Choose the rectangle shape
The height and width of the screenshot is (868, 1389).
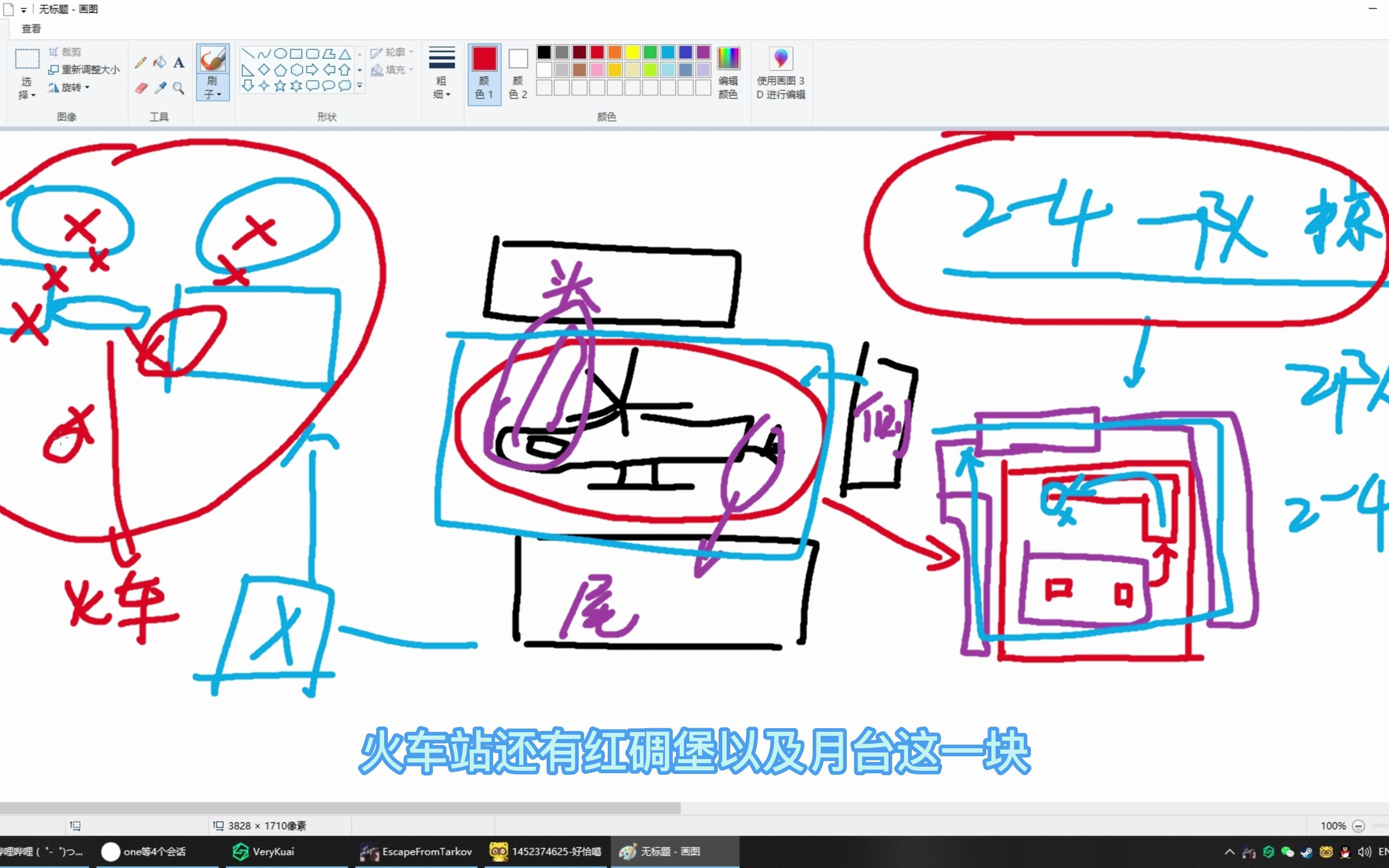coord(296,54)
